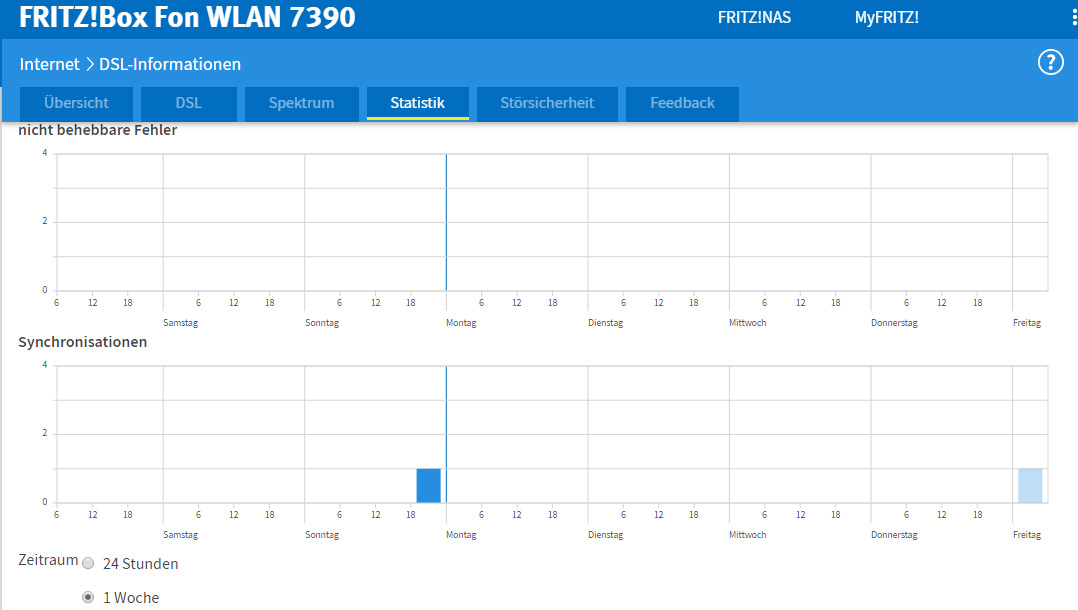Open the Spektrum tab
Screen dimensions: 1078x610
(301, 103)
